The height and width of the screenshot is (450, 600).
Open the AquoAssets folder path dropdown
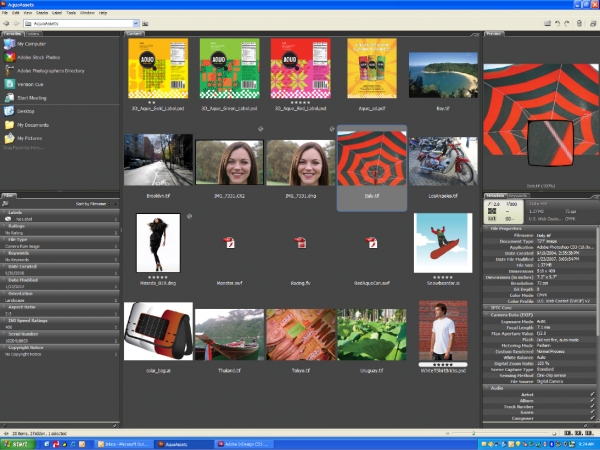pos(135,22)
